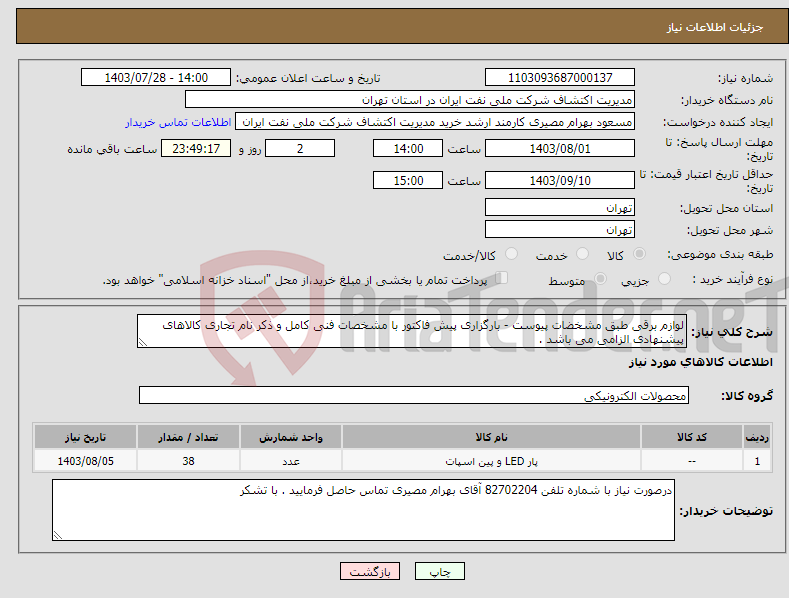The height and width of the screenshot is (598, 789).
Task: Click the delivery city field تهران
Action: point(560,230)
